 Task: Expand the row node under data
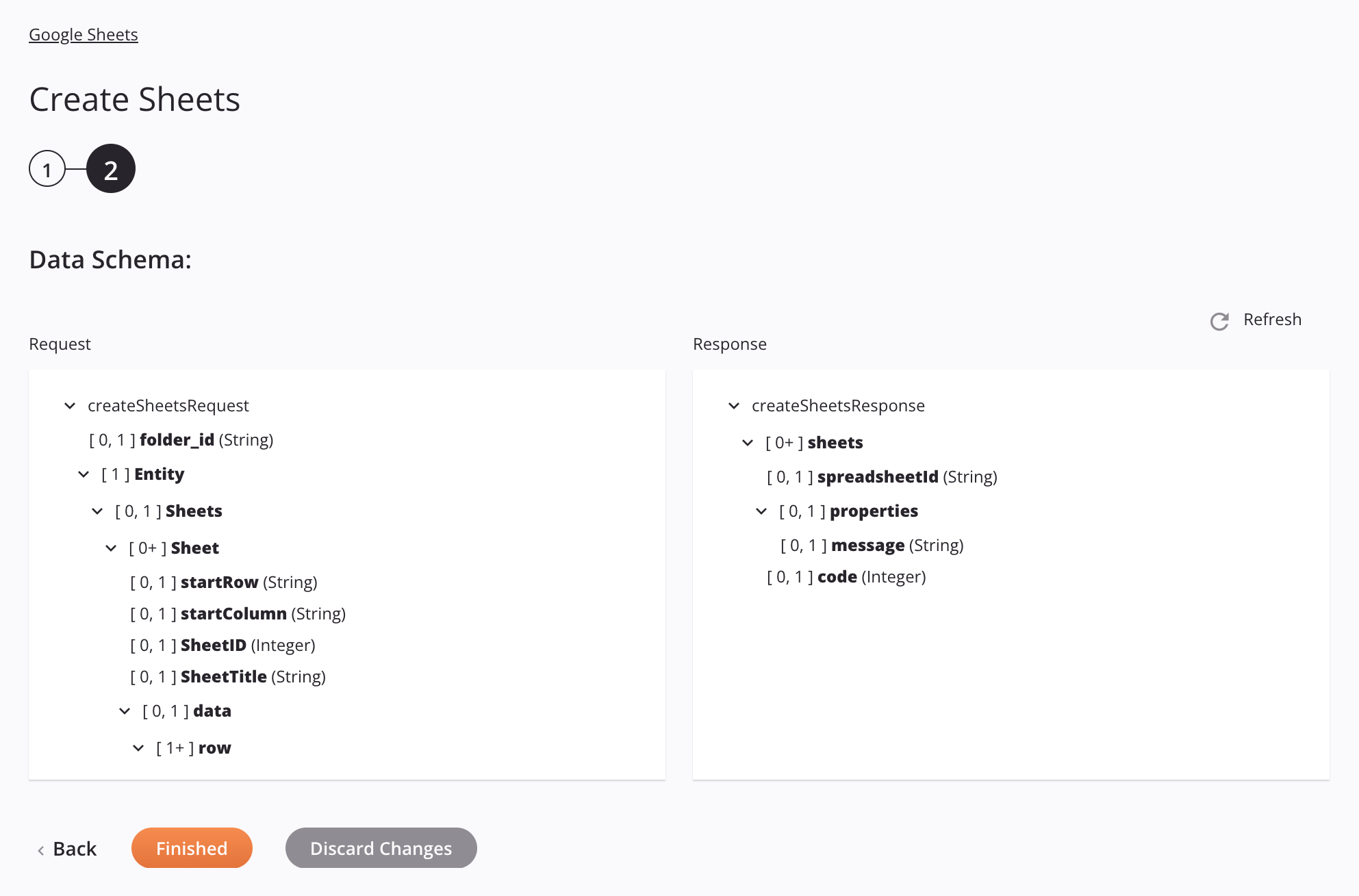(139, 748)
